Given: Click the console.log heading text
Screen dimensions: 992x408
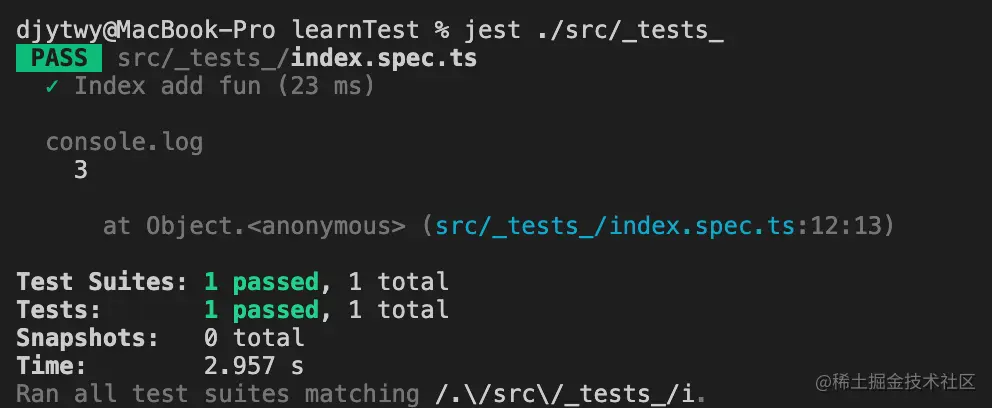Looking at the screenshot, I should (x=124, y=143).
